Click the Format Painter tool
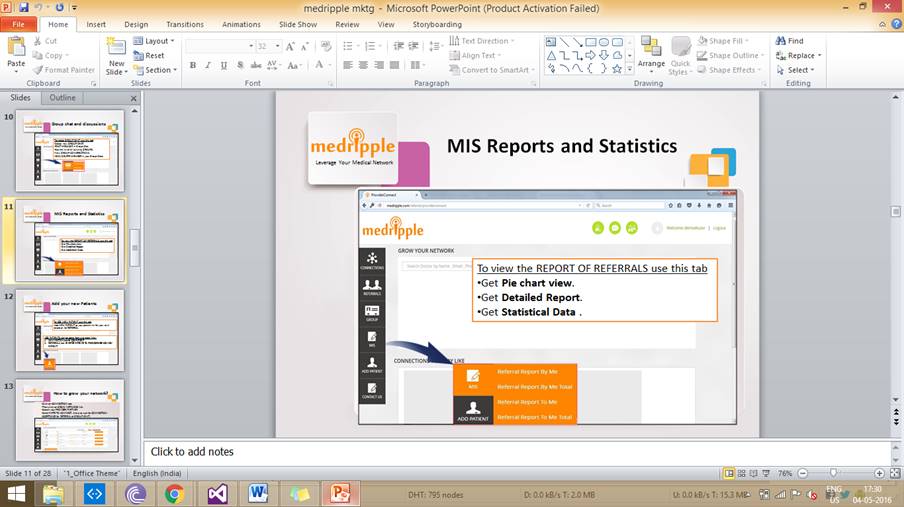The height and width of the screenshot is (507, 904). 64,70
